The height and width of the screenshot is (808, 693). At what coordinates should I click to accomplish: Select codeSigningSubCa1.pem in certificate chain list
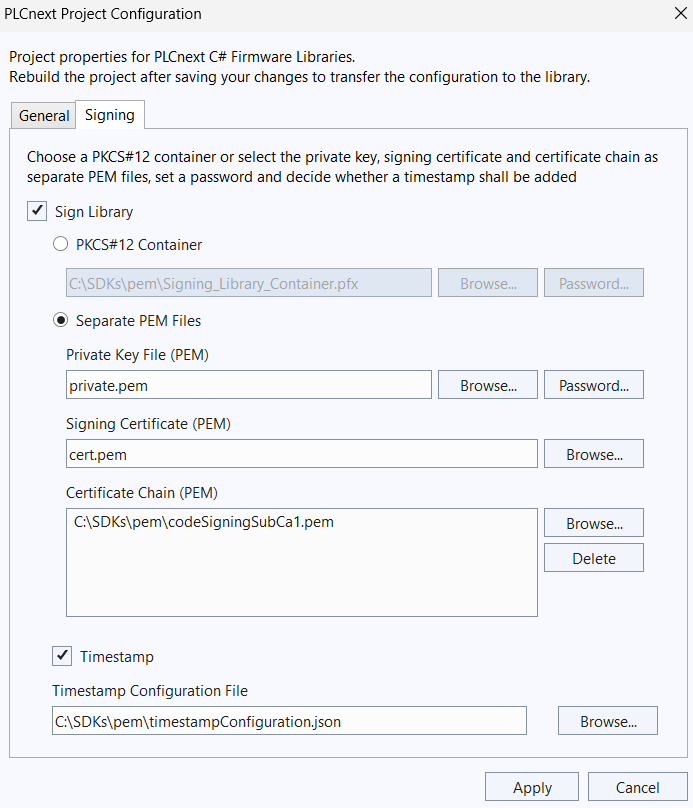click(x=204, y=521)
